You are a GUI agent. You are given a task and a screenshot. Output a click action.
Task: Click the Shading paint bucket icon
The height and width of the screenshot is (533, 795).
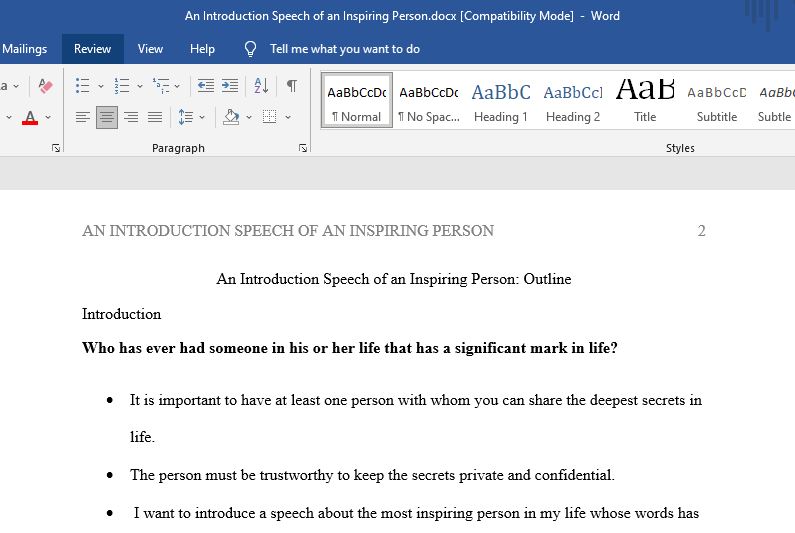231,117
